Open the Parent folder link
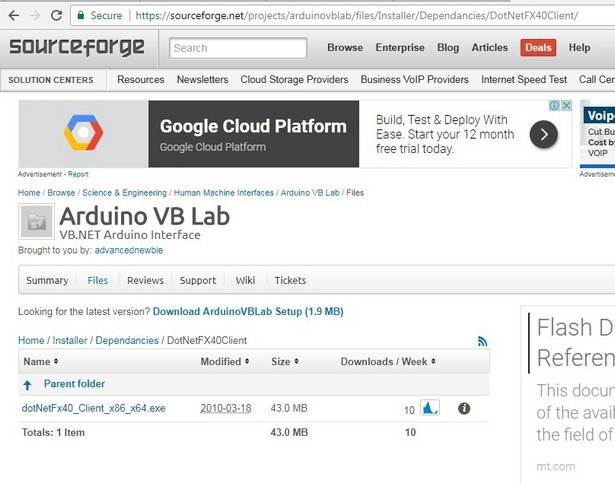Viewport: 615px width, 484px height. tap(74, 384)
